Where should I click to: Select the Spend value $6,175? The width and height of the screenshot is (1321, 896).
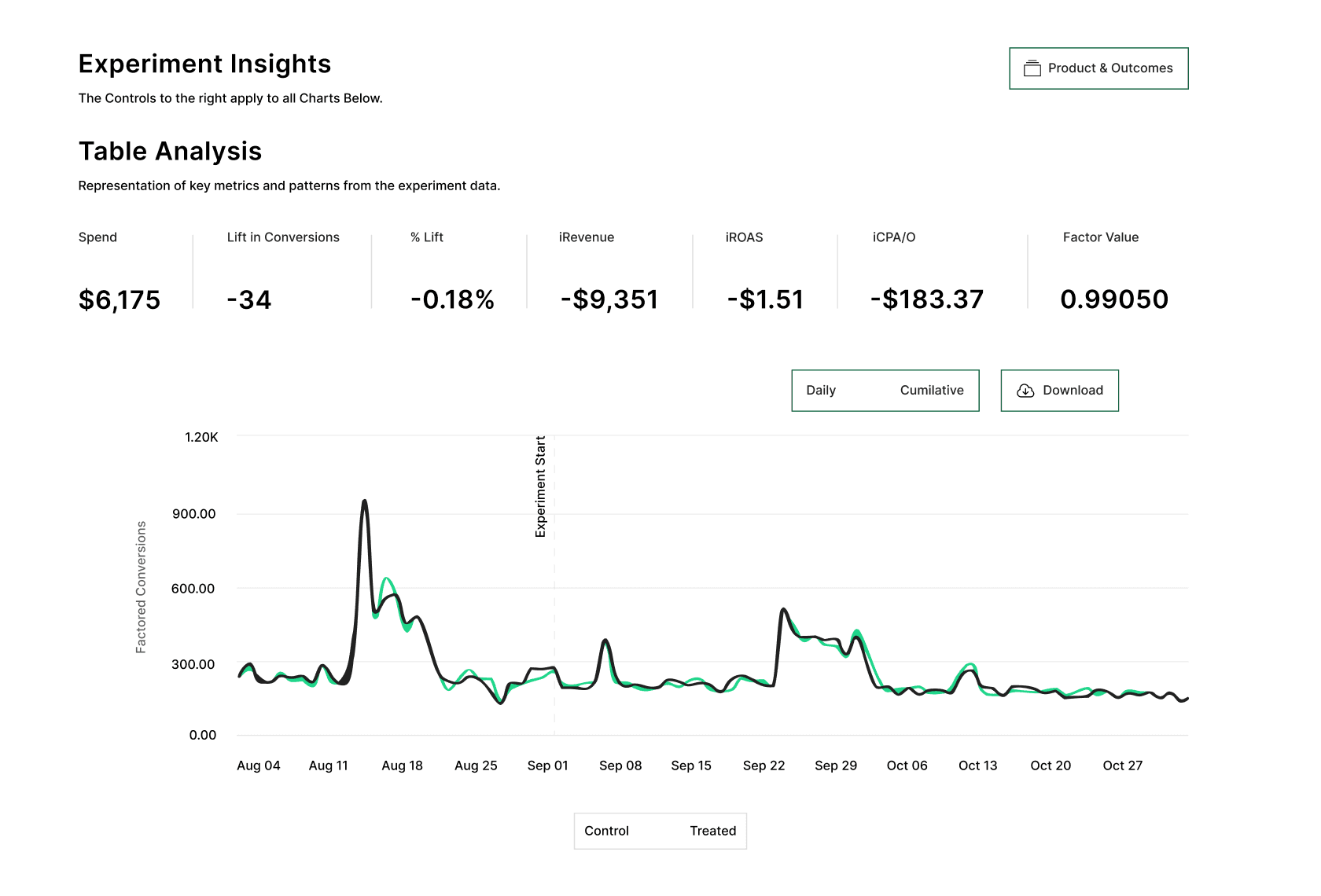coord(120,299)
